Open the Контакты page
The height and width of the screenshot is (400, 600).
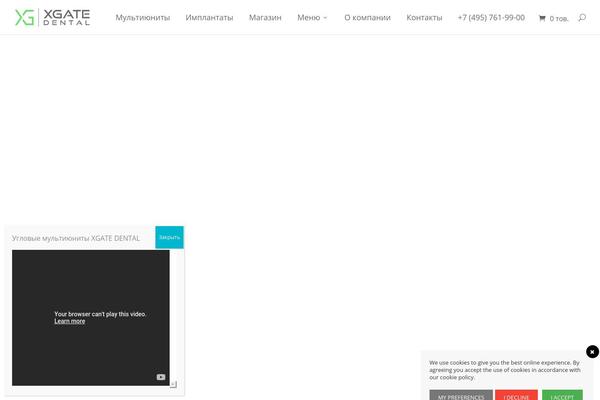pyautogui.click(x=424, y=18)
